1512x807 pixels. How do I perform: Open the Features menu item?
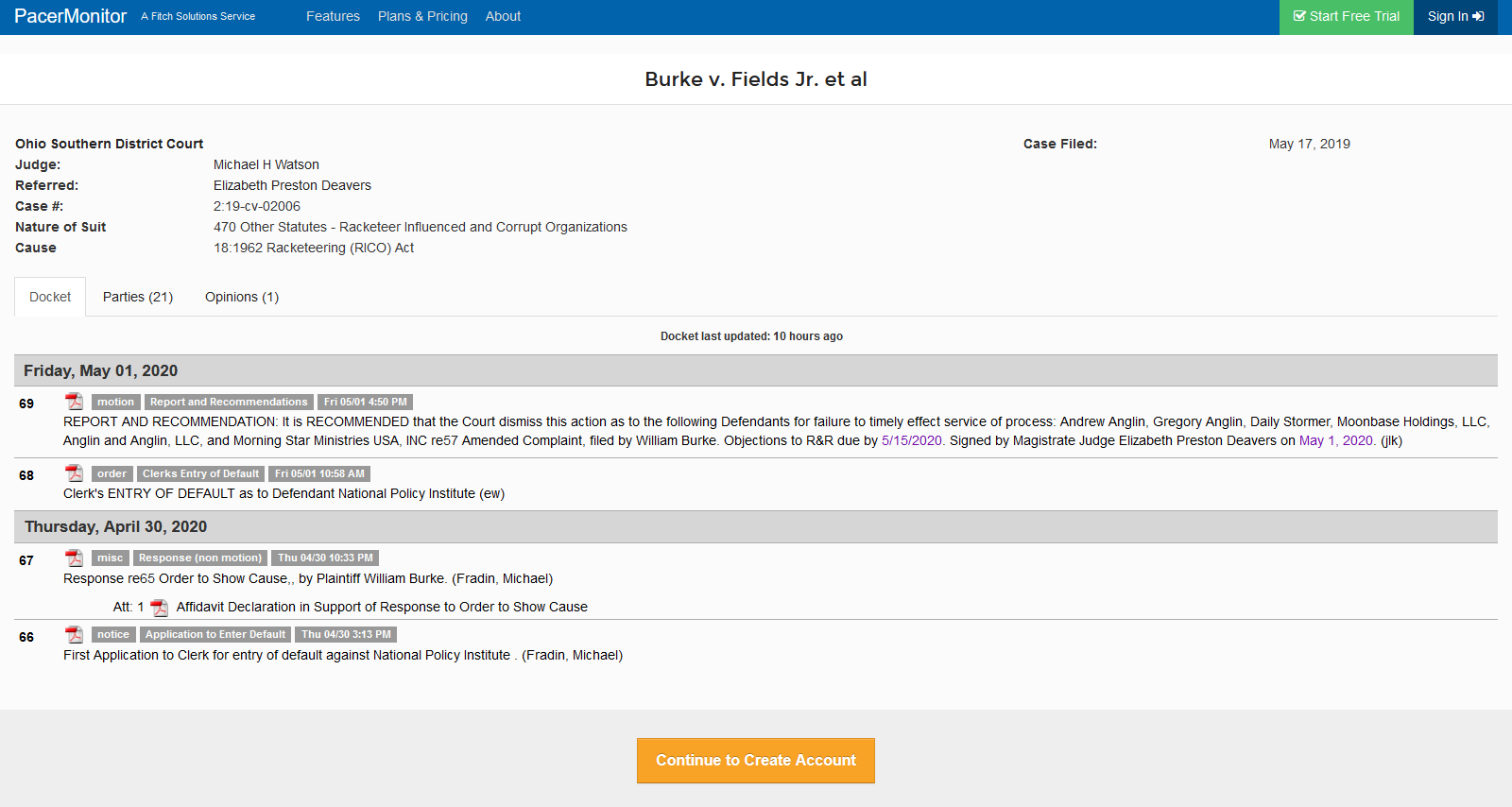point(333,16)
